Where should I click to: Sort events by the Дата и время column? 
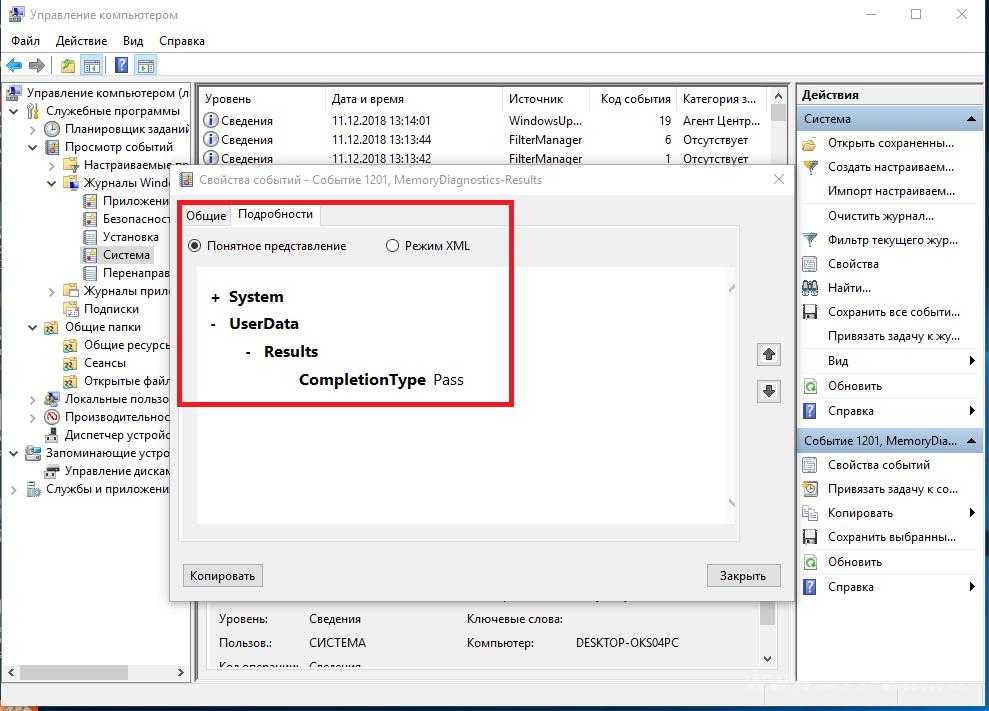(x=368, y=99)
